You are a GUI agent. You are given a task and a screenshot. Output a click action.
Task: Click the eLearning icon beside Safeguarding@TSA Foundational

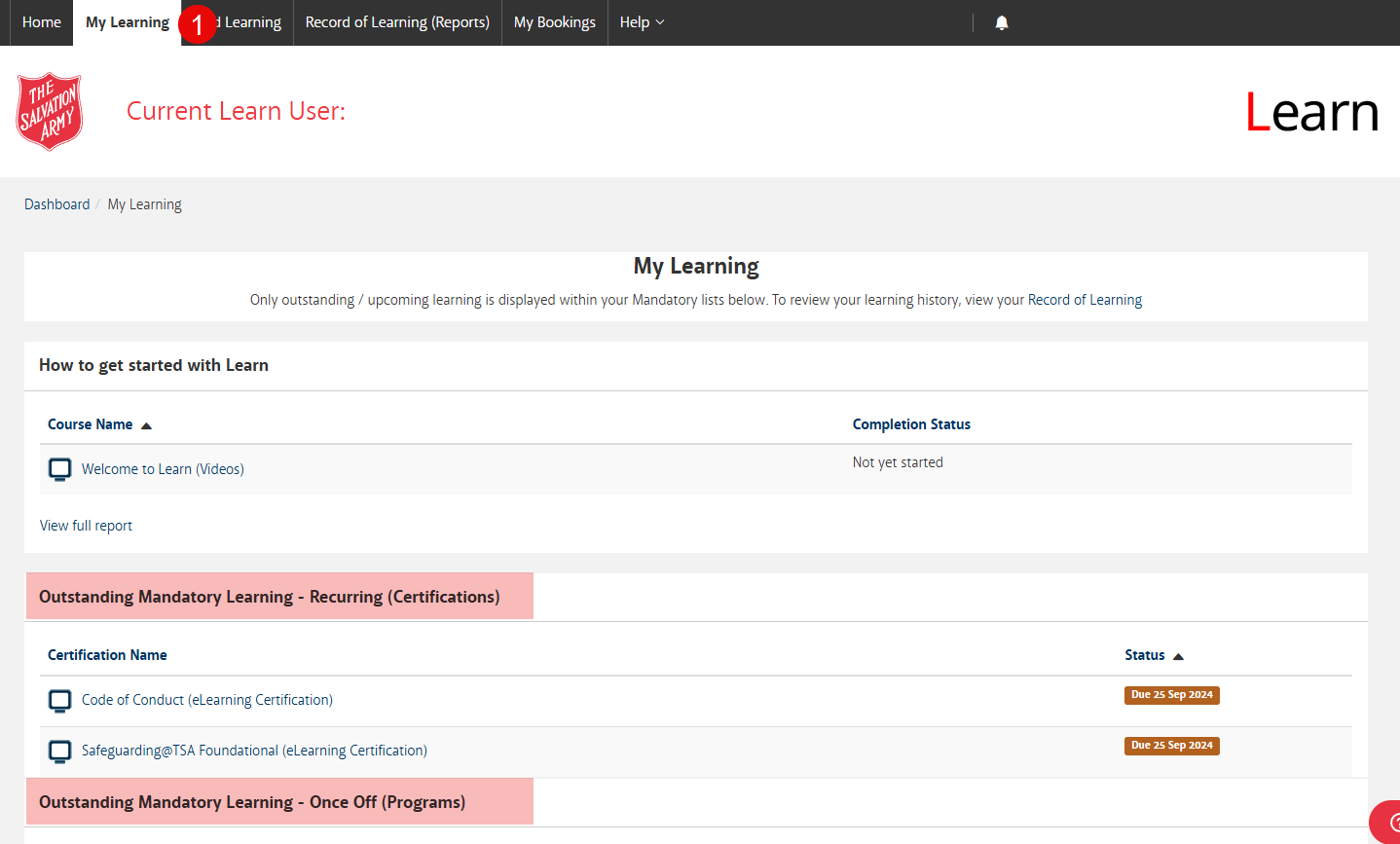59,751
